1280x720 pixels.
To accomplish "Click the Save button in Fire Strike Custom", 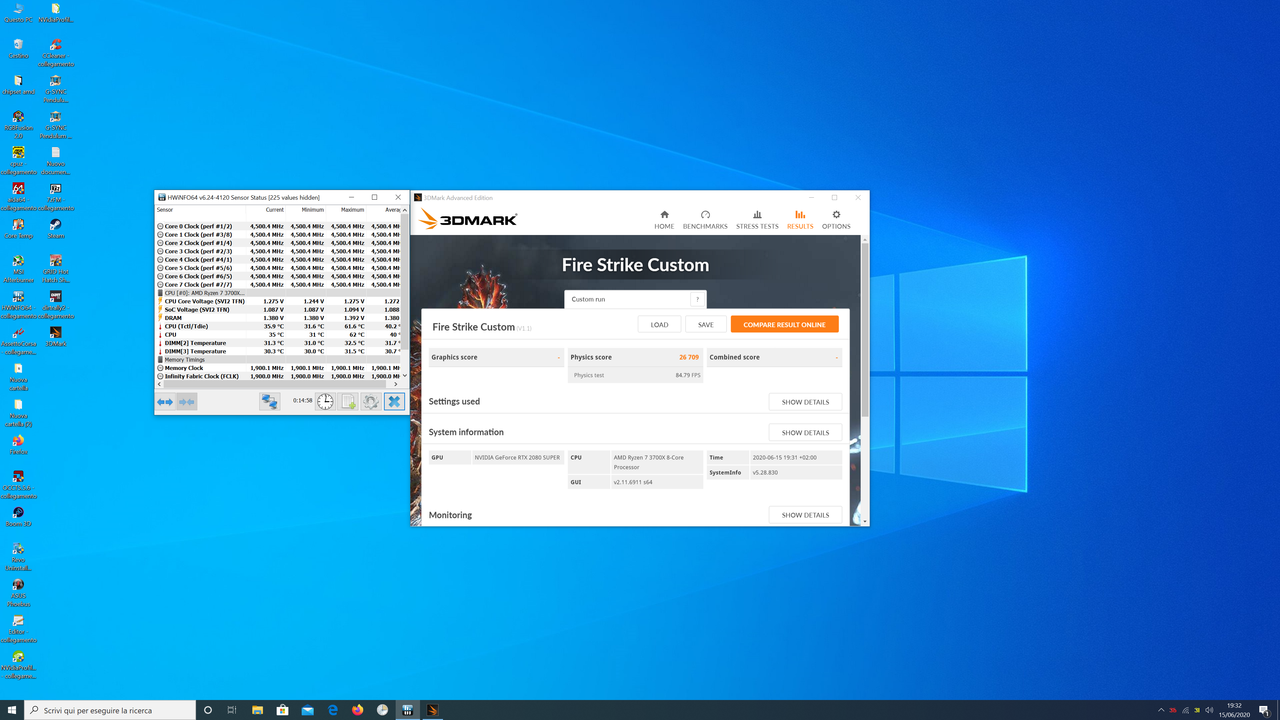I will (705, 324).
